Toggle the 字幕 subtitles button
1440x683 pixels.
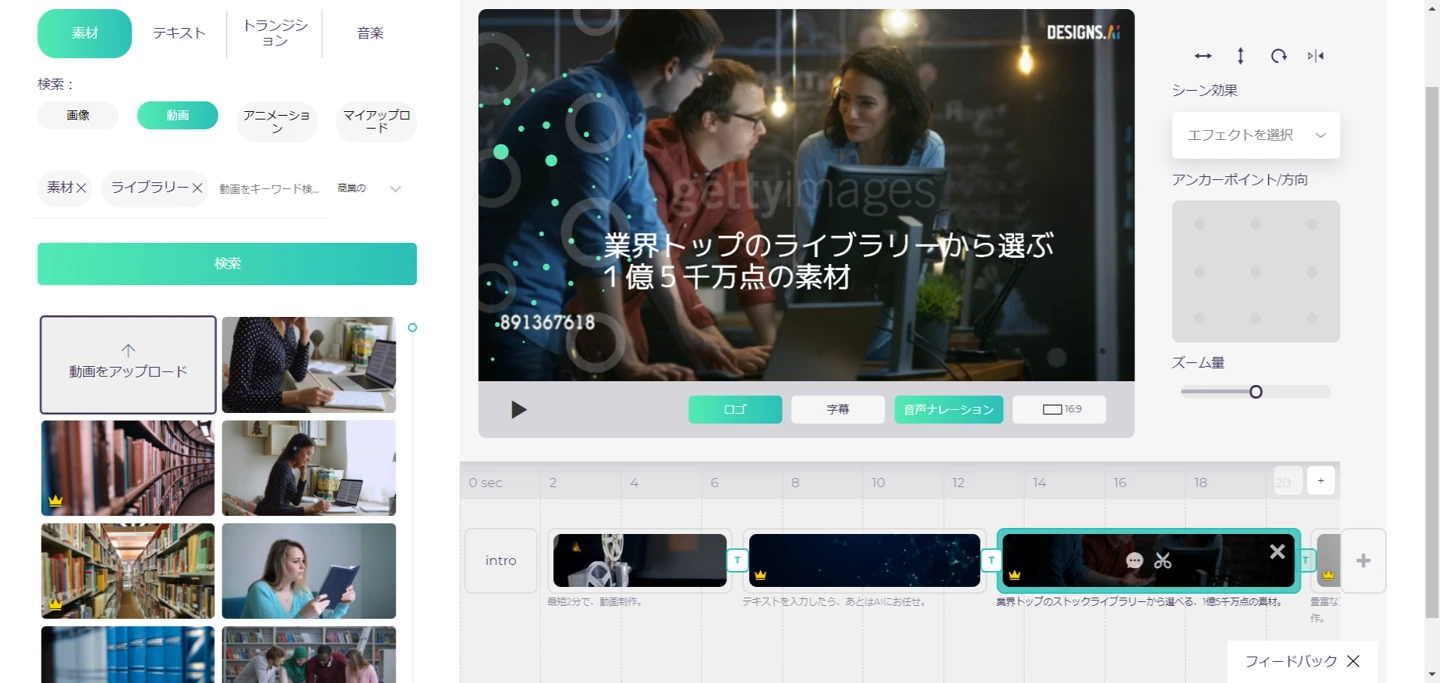[x=838, y=409]
